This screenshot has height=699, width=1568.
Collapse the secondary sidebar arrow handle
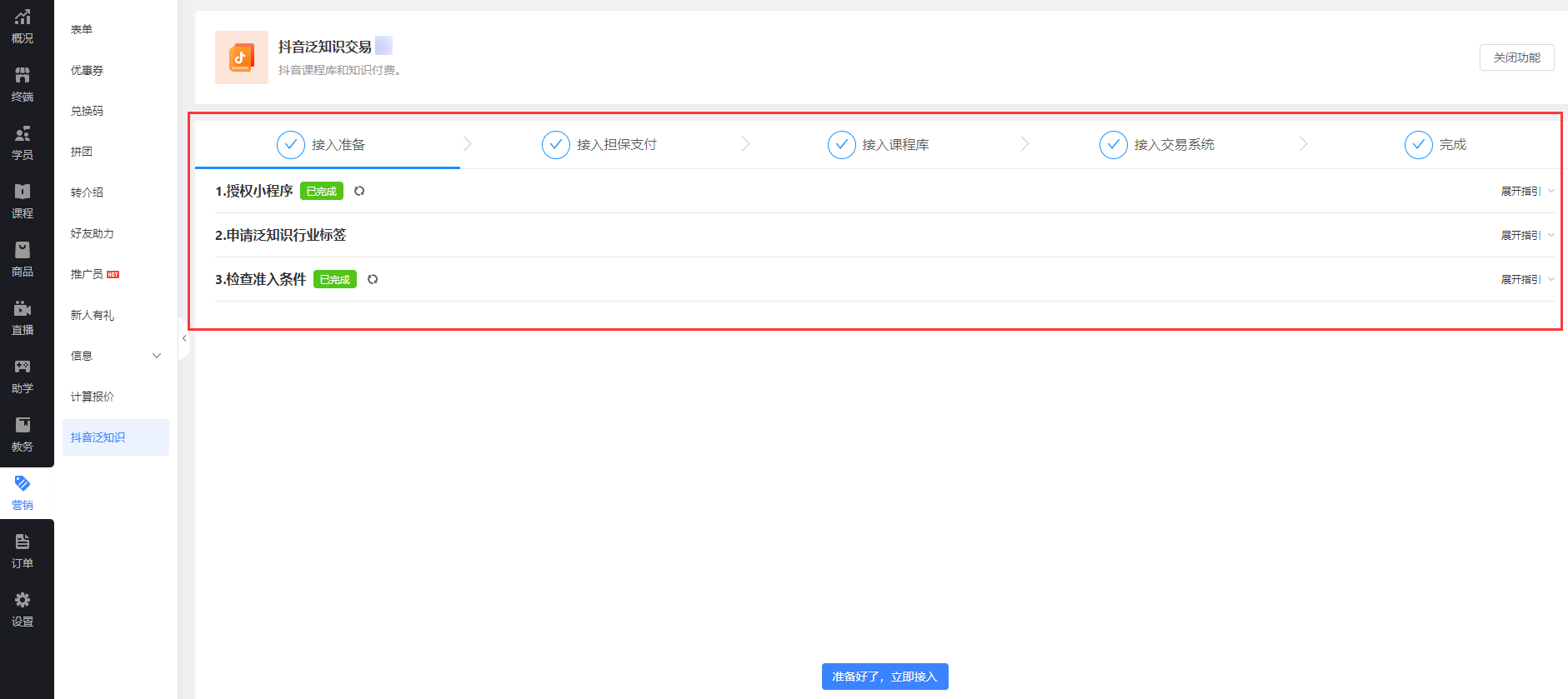183,338
